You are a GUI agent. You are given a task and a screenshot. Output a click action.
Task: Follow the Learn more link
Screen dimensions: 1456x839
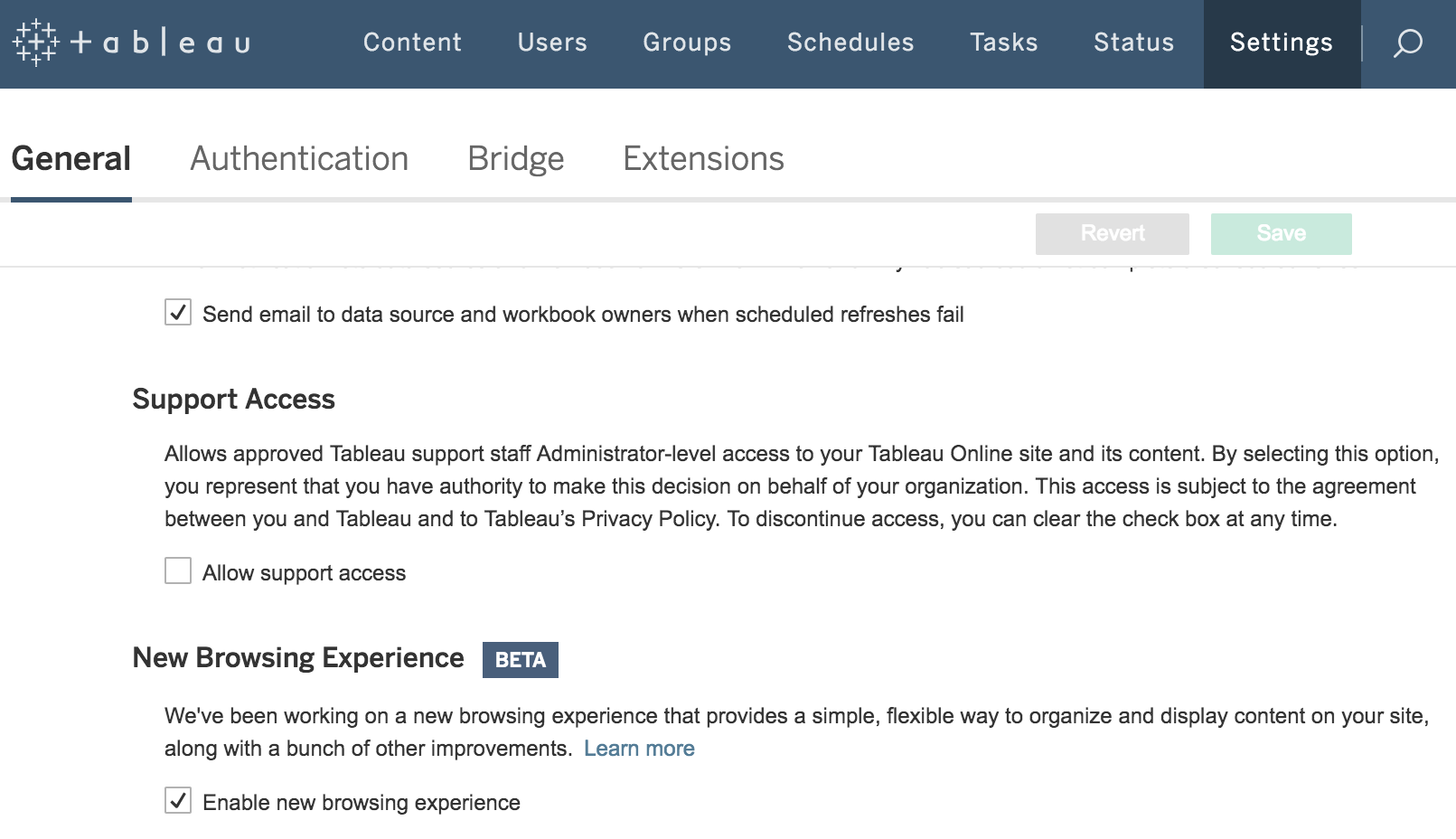[x=639, y=749]
